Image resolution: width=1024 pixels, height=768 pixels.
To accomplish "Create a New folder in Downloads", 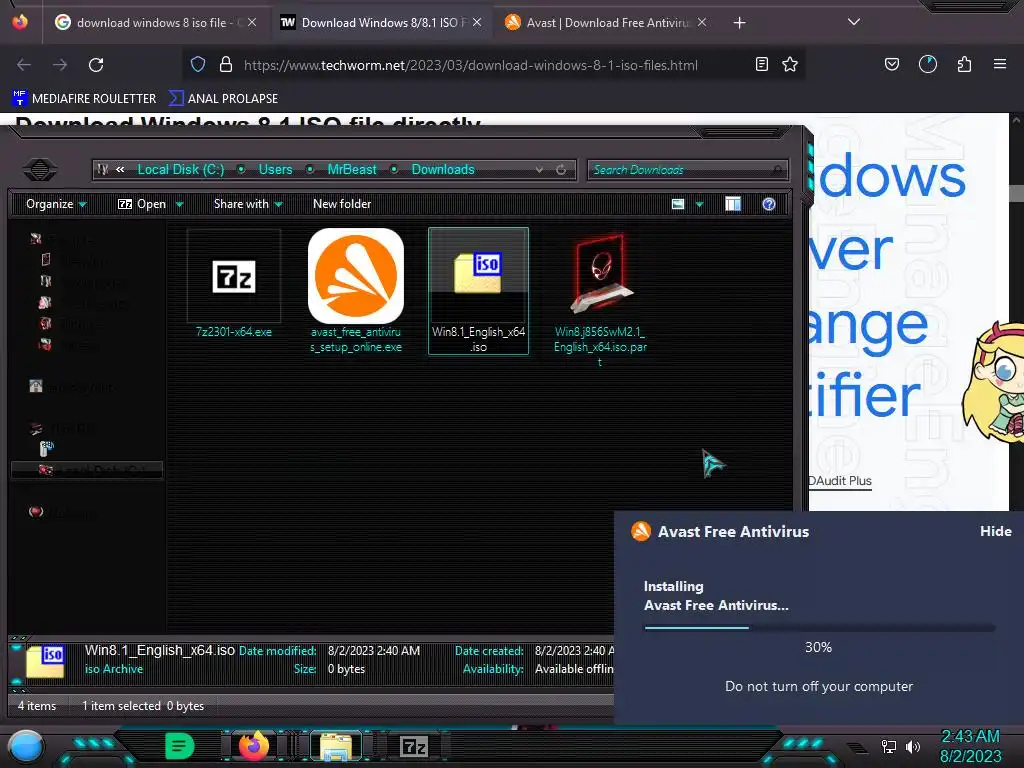I will (x=342, y=204).
